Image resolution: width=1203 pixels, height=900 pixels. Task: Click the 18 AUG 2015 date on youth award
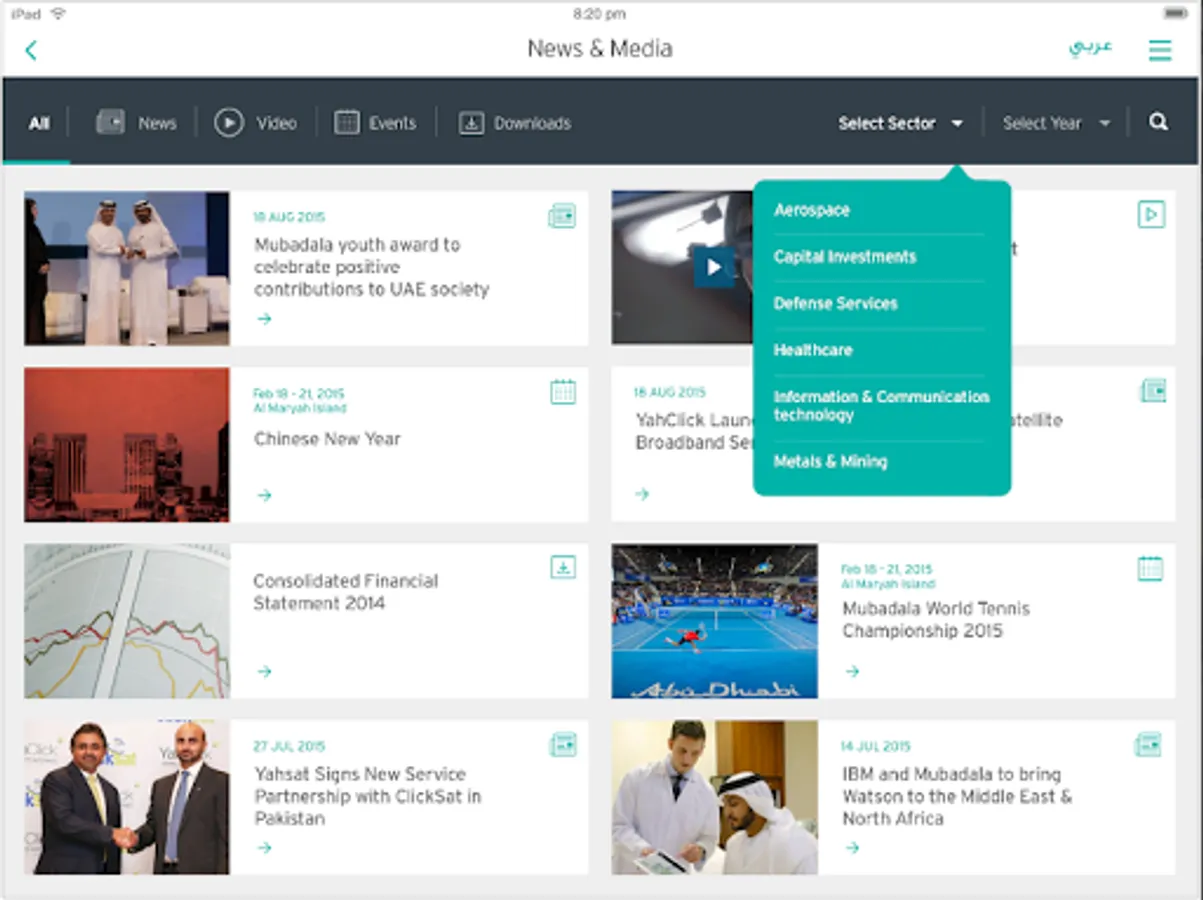pos(289,217)
